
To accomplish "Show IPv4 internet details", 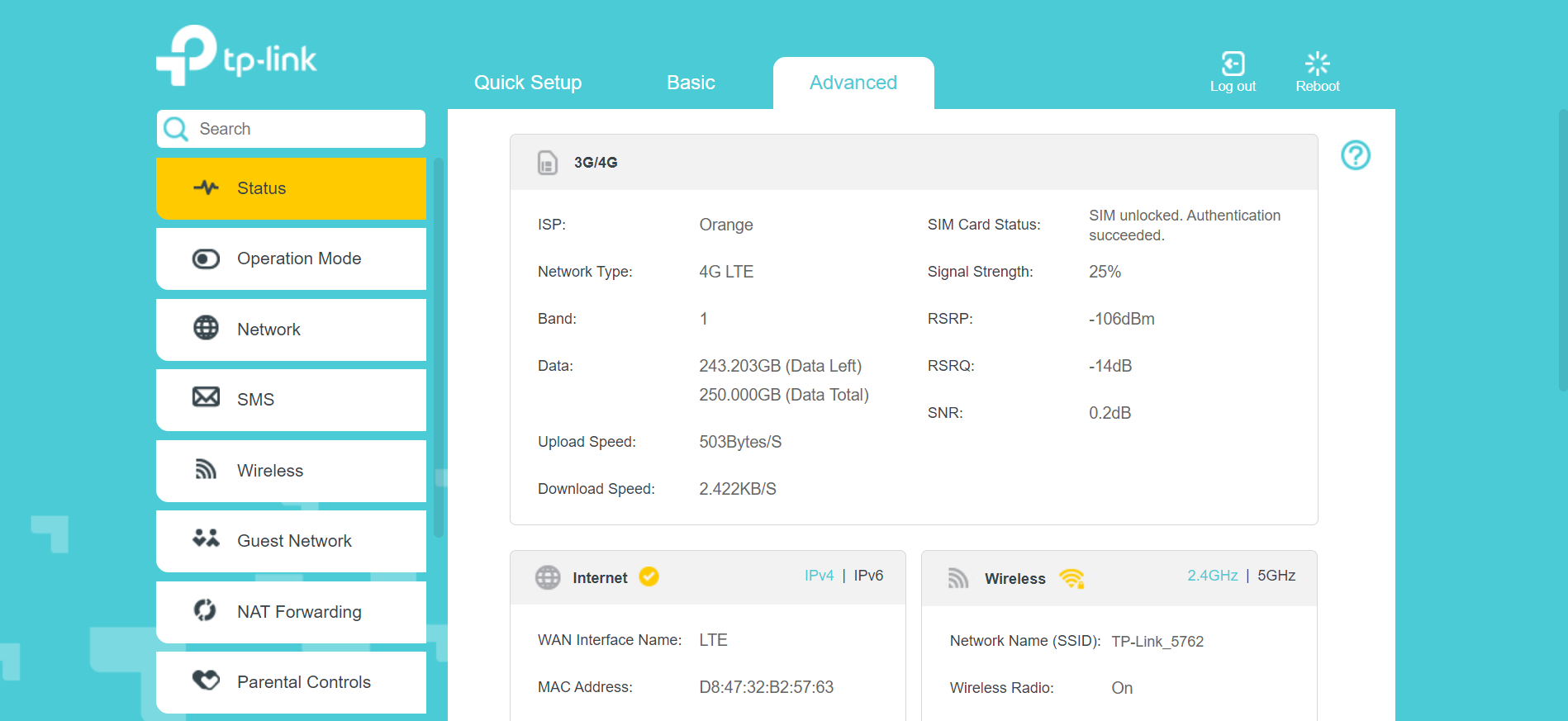I will point(820,576).
